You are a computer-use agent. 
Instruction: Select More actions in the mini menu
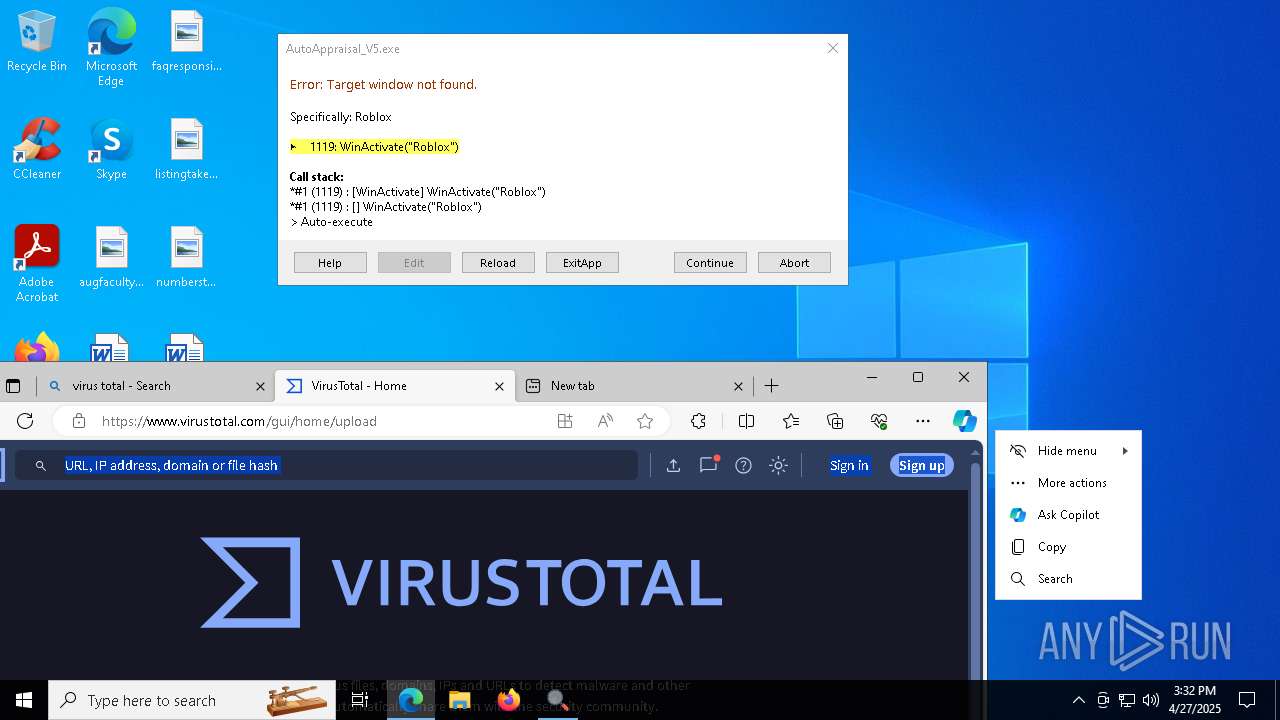click(x=1069, y=483)
